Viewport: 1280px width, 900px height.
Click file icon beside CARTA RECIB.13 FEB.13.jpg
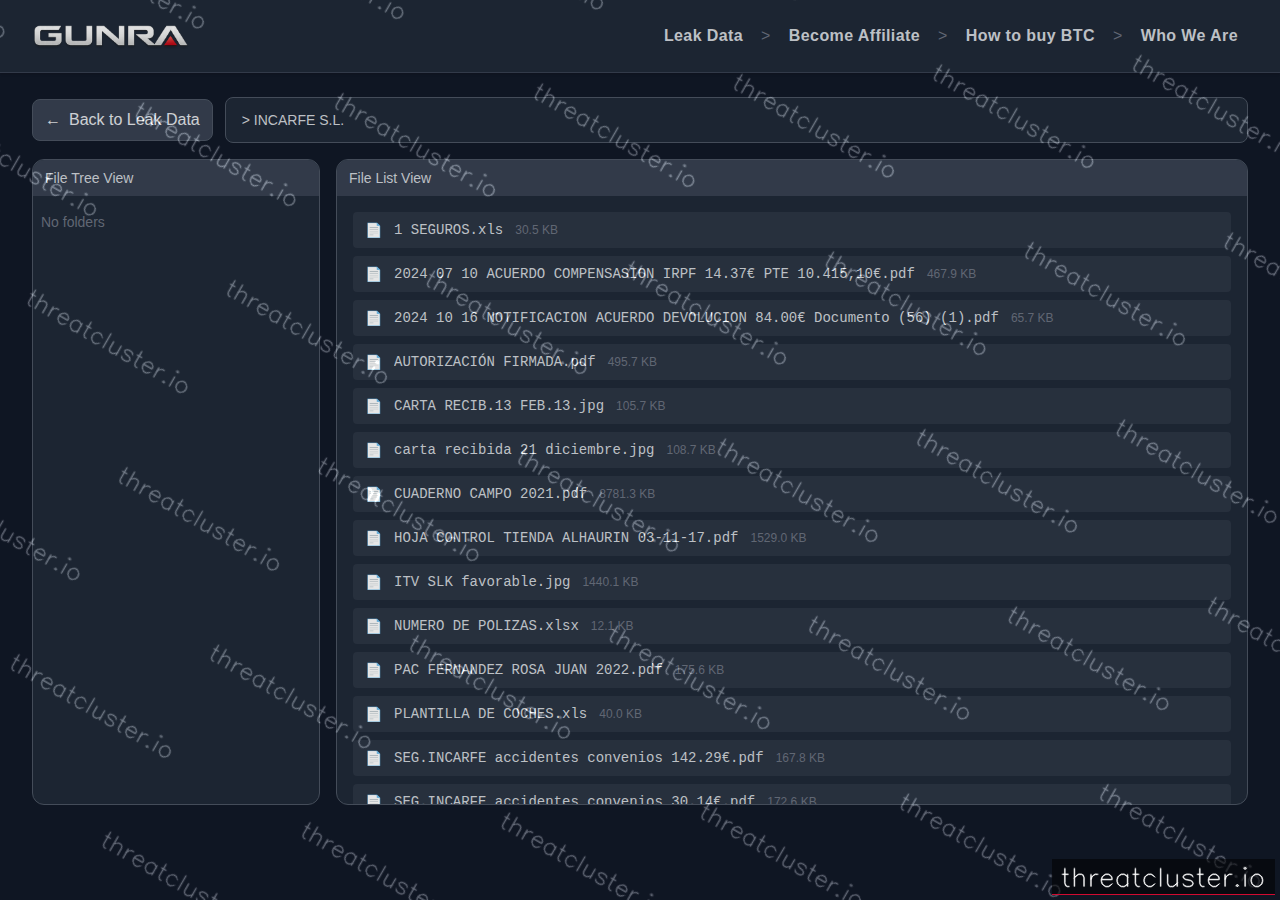[374, 406]
